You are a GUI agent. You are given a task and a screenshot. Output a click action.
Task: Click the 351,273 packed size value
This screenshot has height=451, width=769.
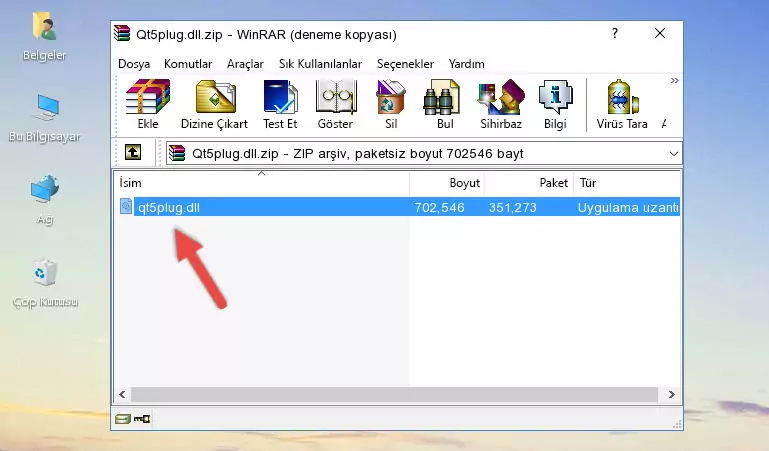(x=513, y=207)
